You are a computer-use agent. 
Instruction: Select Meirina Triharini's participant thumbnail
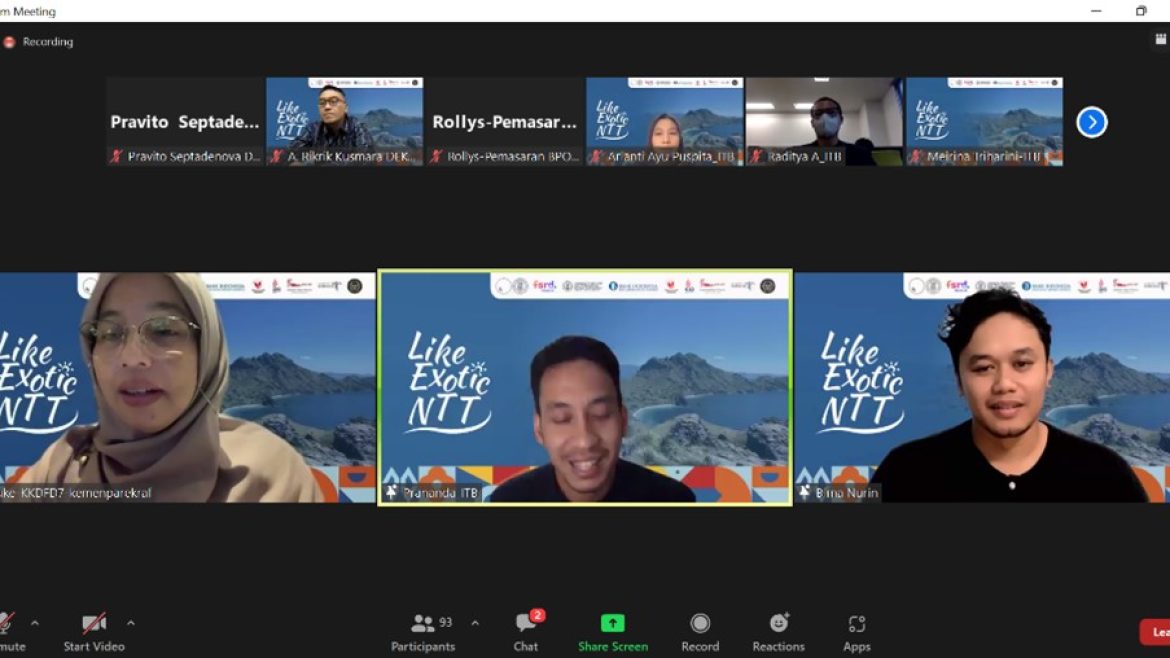pyautogui.click(x=984, y=122)
